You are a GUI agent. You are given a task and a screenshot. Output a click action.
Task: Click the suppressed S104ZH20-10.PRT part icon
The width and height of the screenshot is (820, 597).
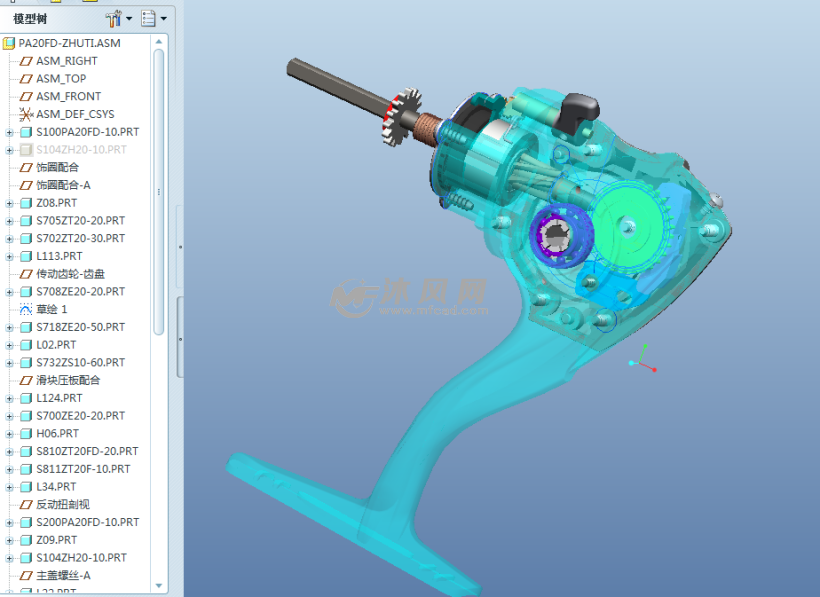26,150
